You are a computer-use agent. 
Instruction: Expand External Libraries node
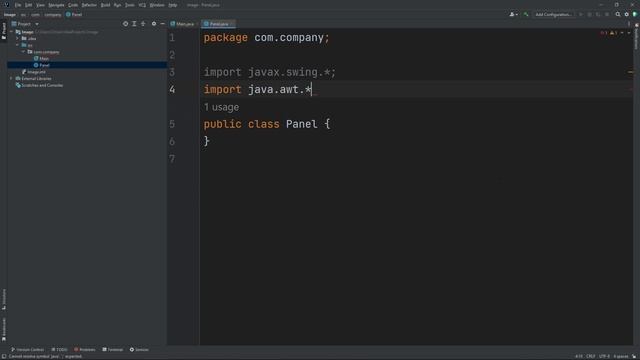[x=12, y=78]
